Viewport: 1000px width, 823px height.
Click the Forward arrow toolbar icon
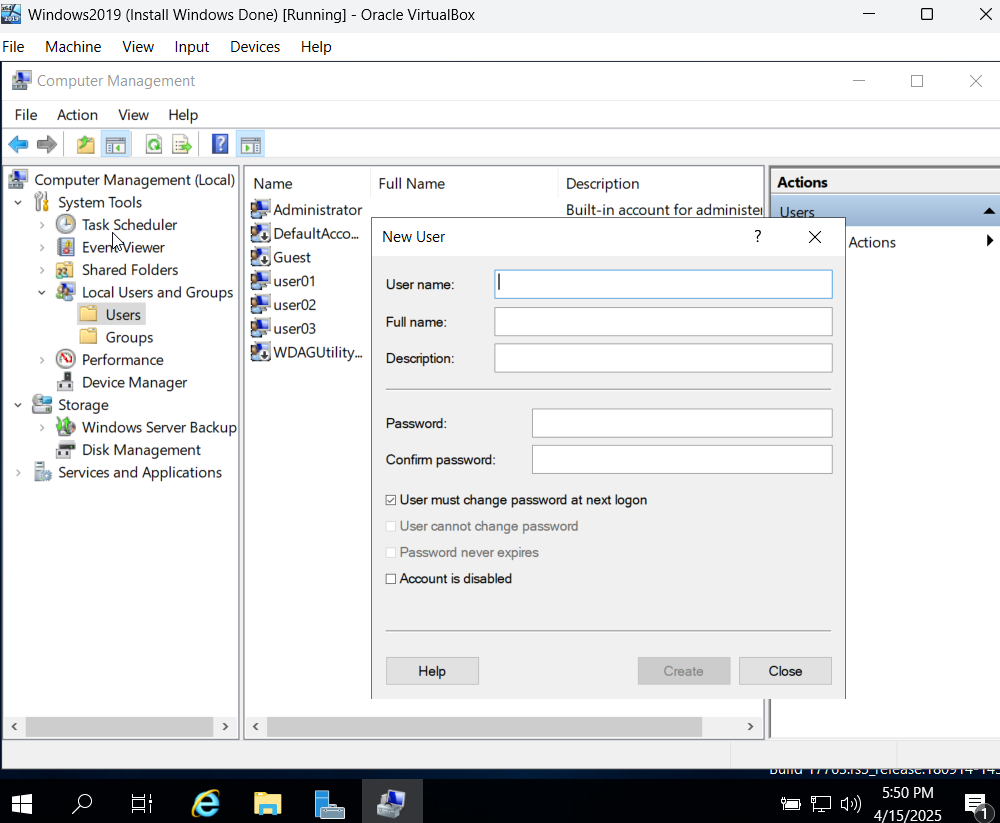pyautogui.click(x=47, y=145)
